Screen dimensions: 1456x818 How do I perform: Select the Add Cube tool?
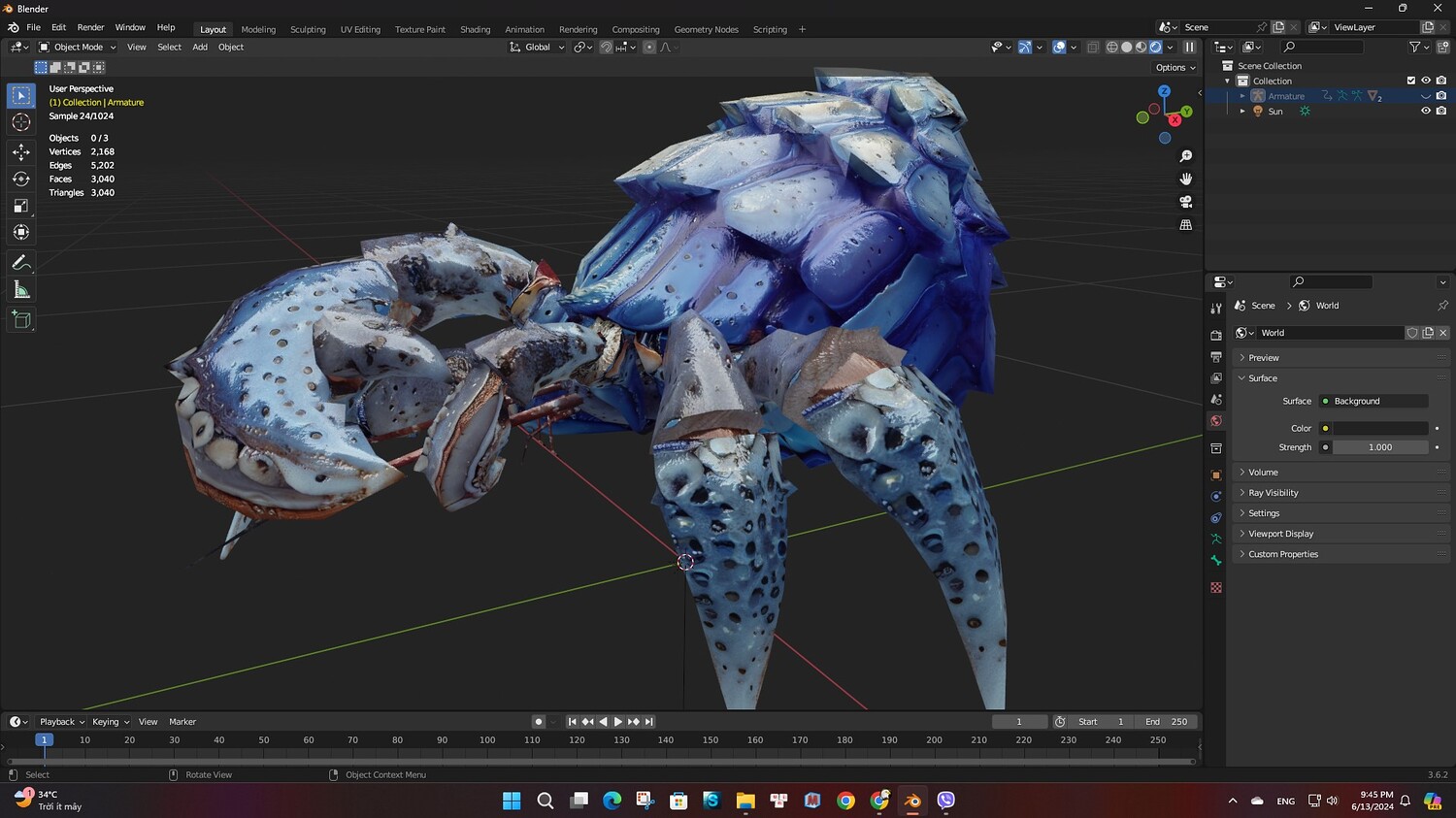click(x=21, y=319)
